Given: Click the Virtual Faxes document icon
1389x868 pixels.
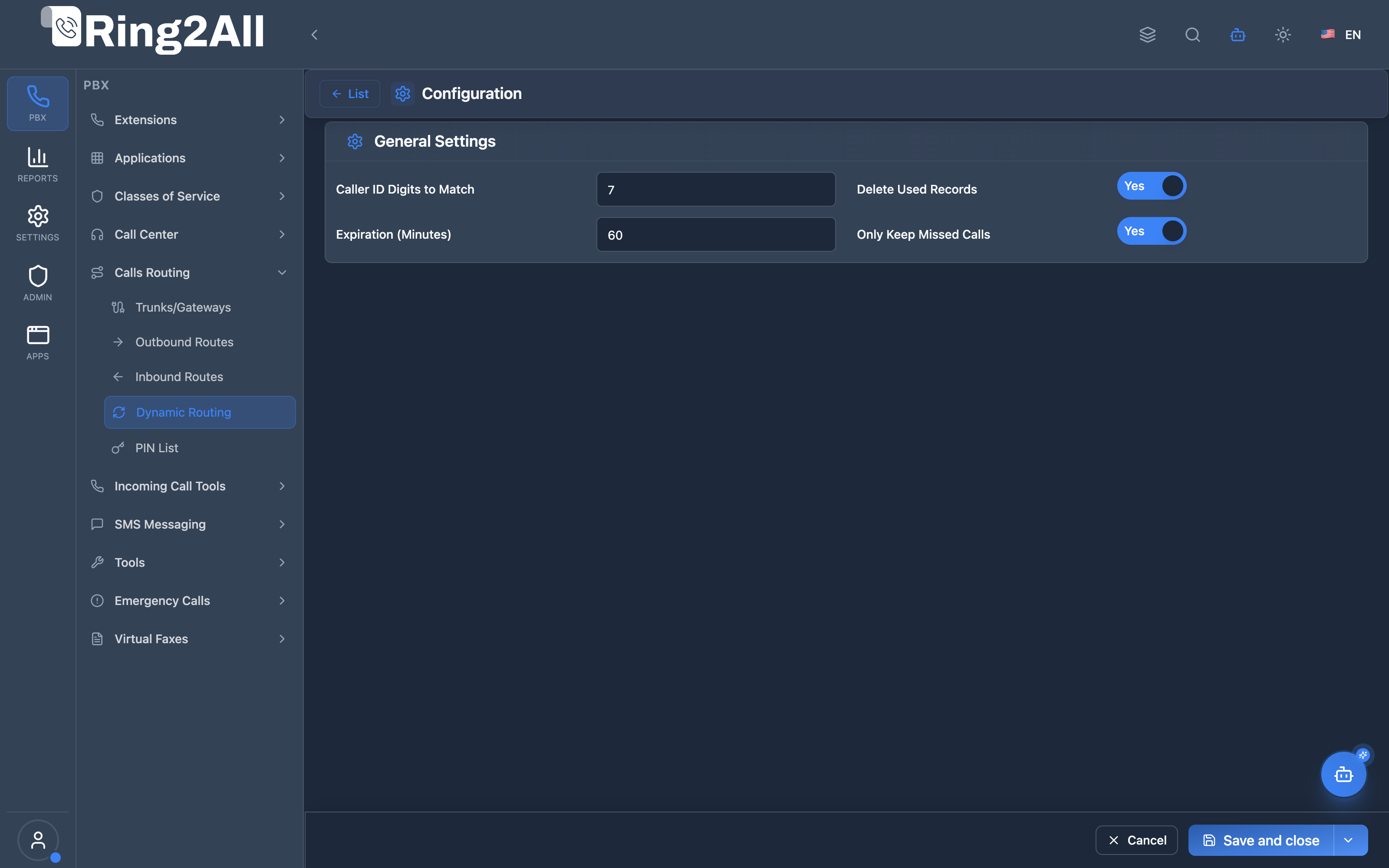Looking at the screenshot, I should point(98,639).
